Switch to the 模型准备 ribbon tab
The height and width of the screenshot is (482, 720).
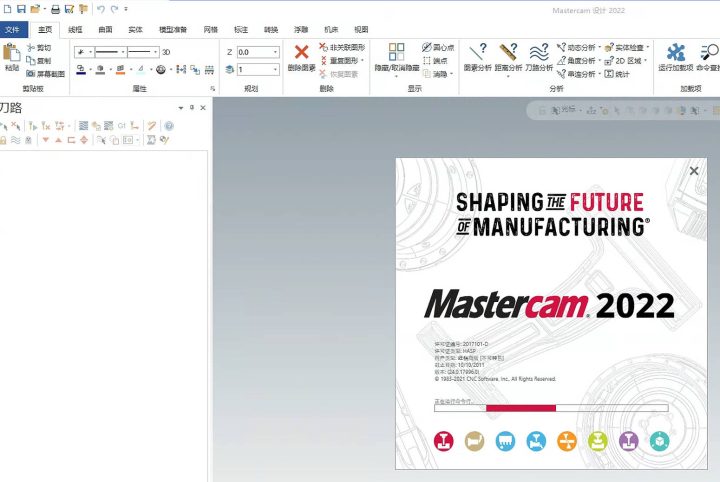[x=173, y=29]
